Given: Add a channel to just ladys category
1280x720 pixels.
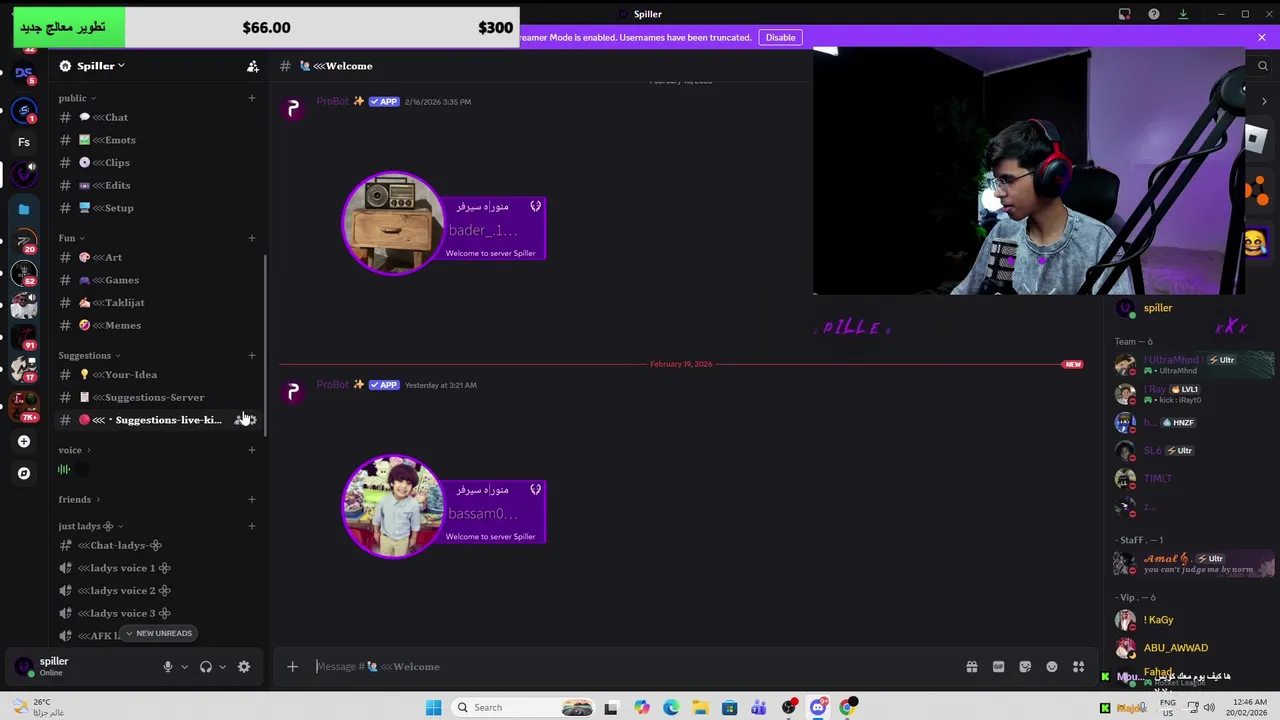Looking at the screenshot, I should pyautogui.click(x=252, y=526).
